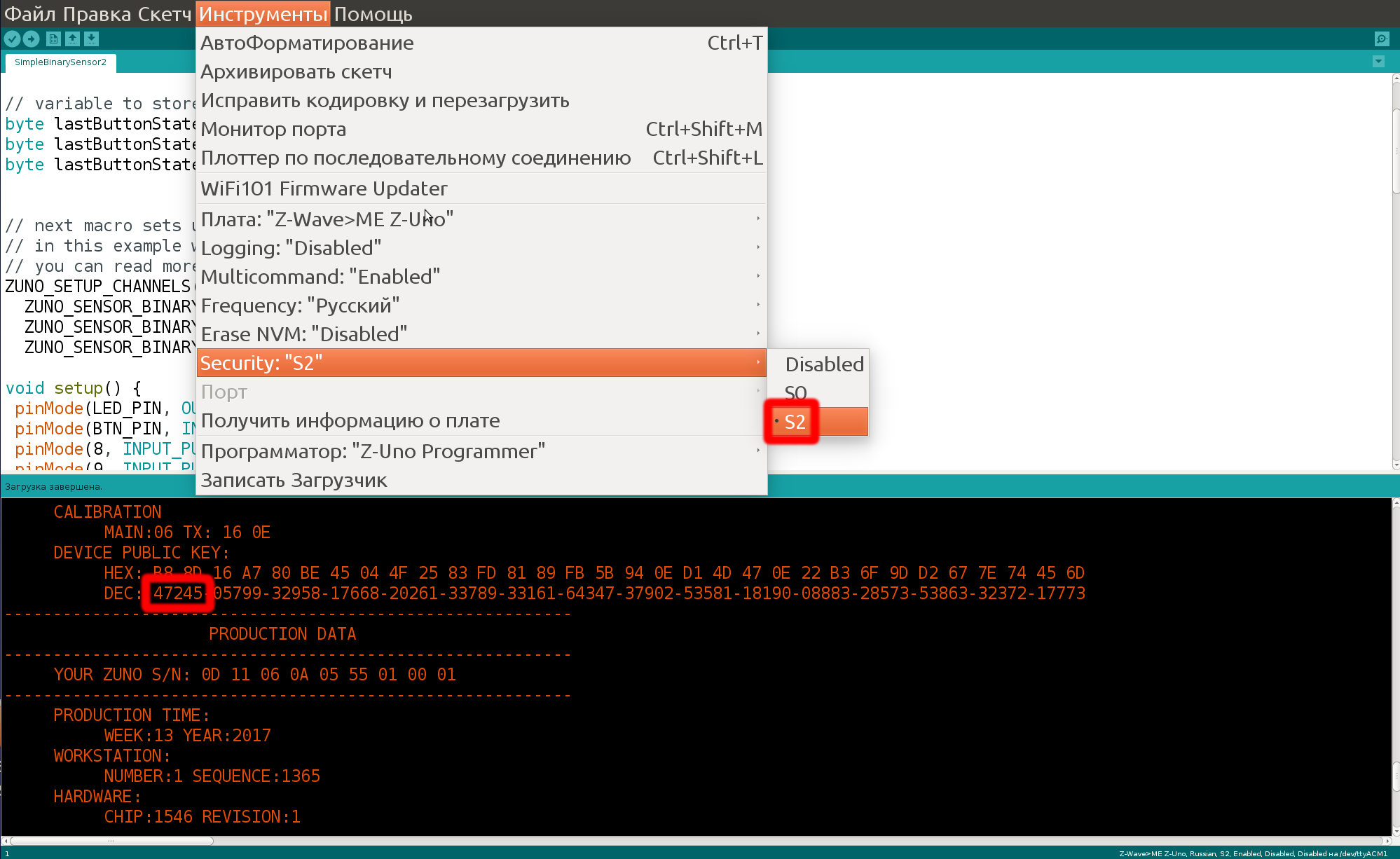Expand the Плата Z-Uno submenu

[x=481, y=219]
